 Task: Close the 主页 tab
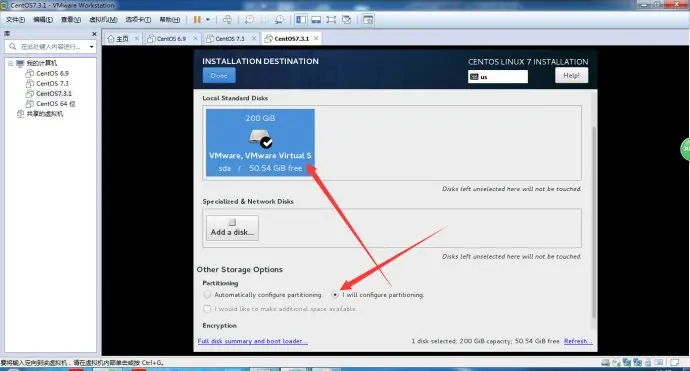[137, 39]
